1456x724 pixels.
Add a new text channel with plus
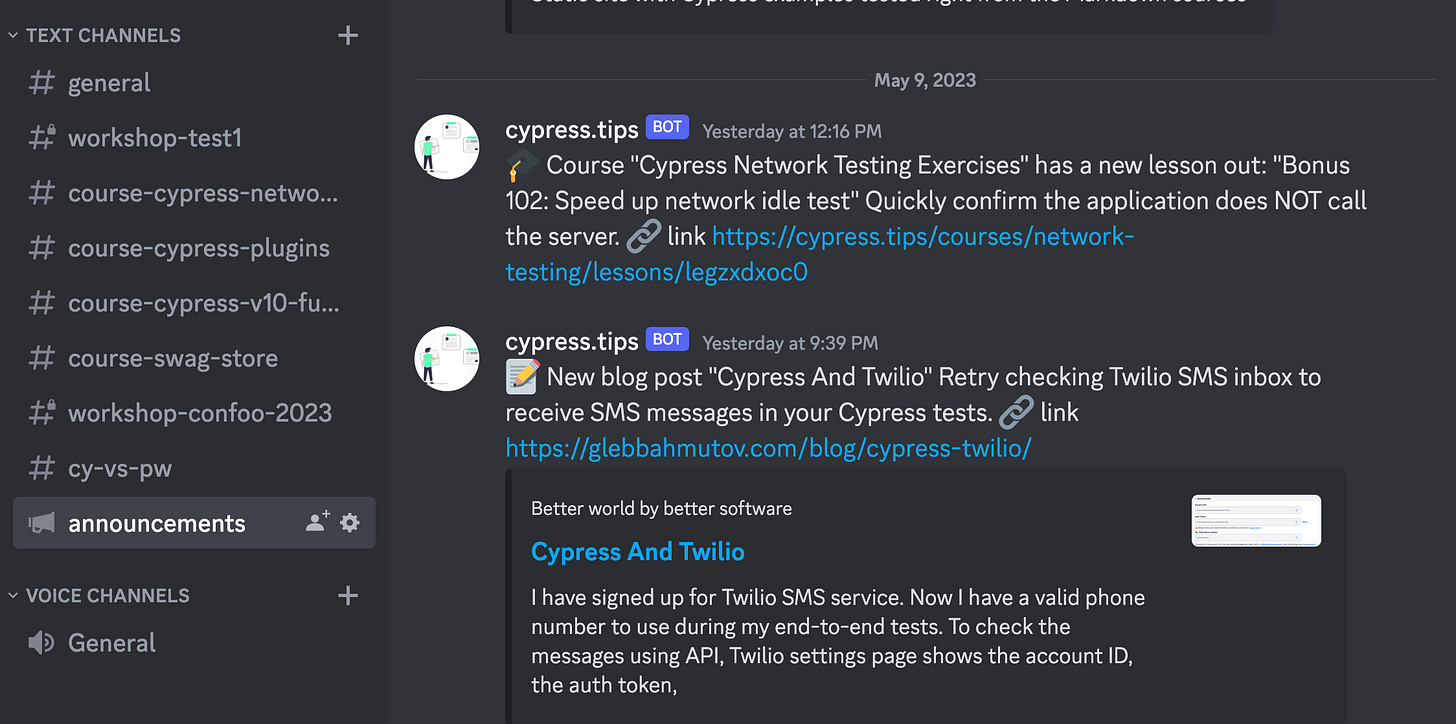point(348,36)
